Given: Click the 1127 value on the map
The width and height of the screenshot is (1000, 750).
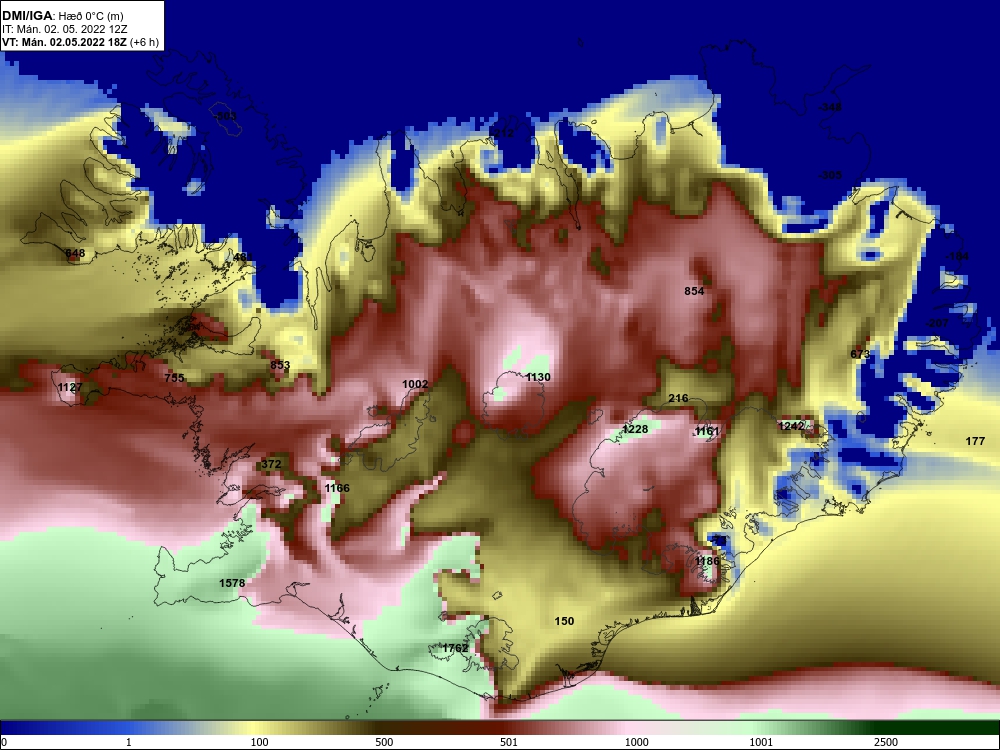Looking at the screenshot, I should coord(70,387).
